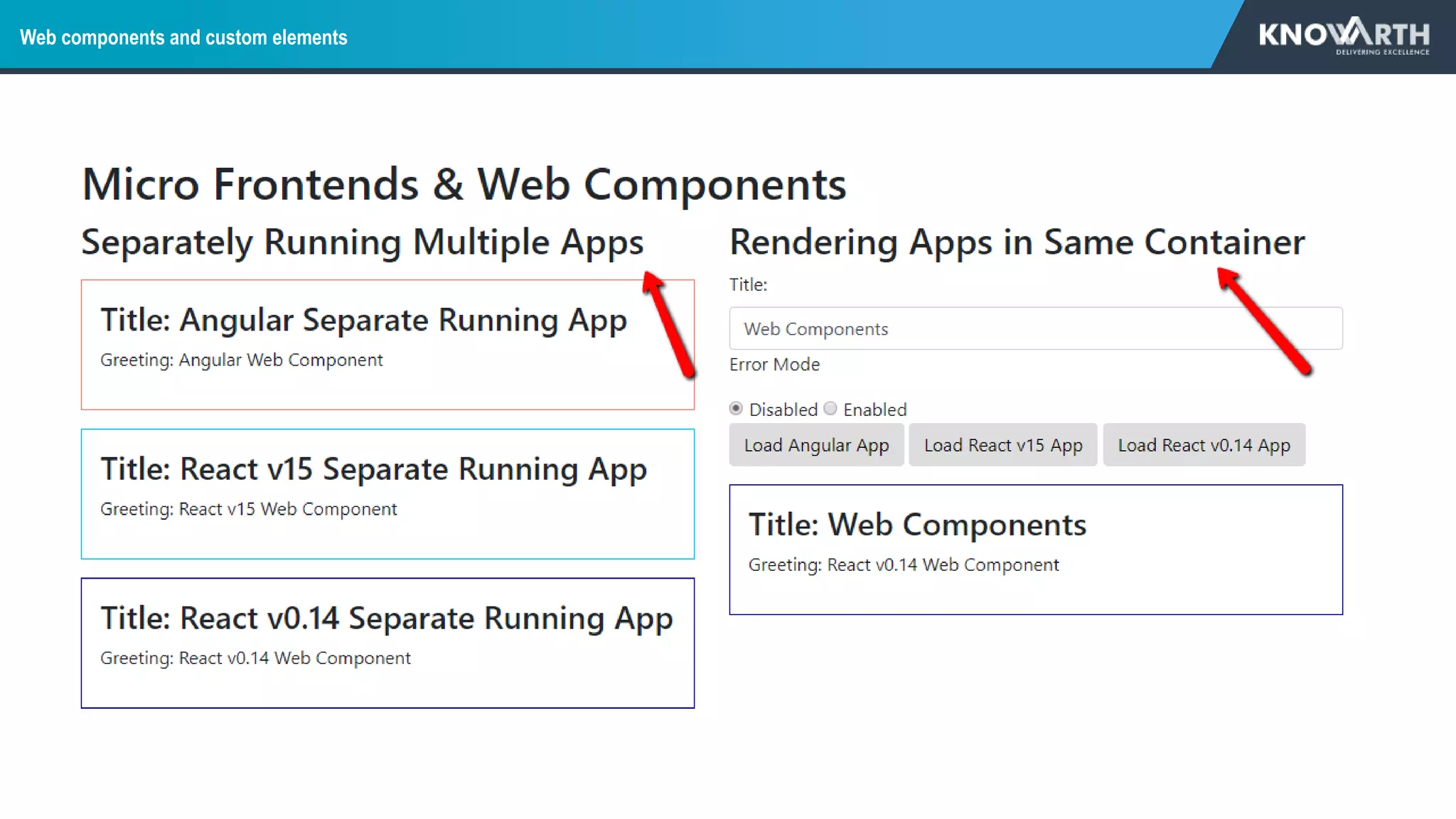Screen dimensions: 1456x819
Task: Select the Enabled error mode radio button
Action: pos(830,409)
